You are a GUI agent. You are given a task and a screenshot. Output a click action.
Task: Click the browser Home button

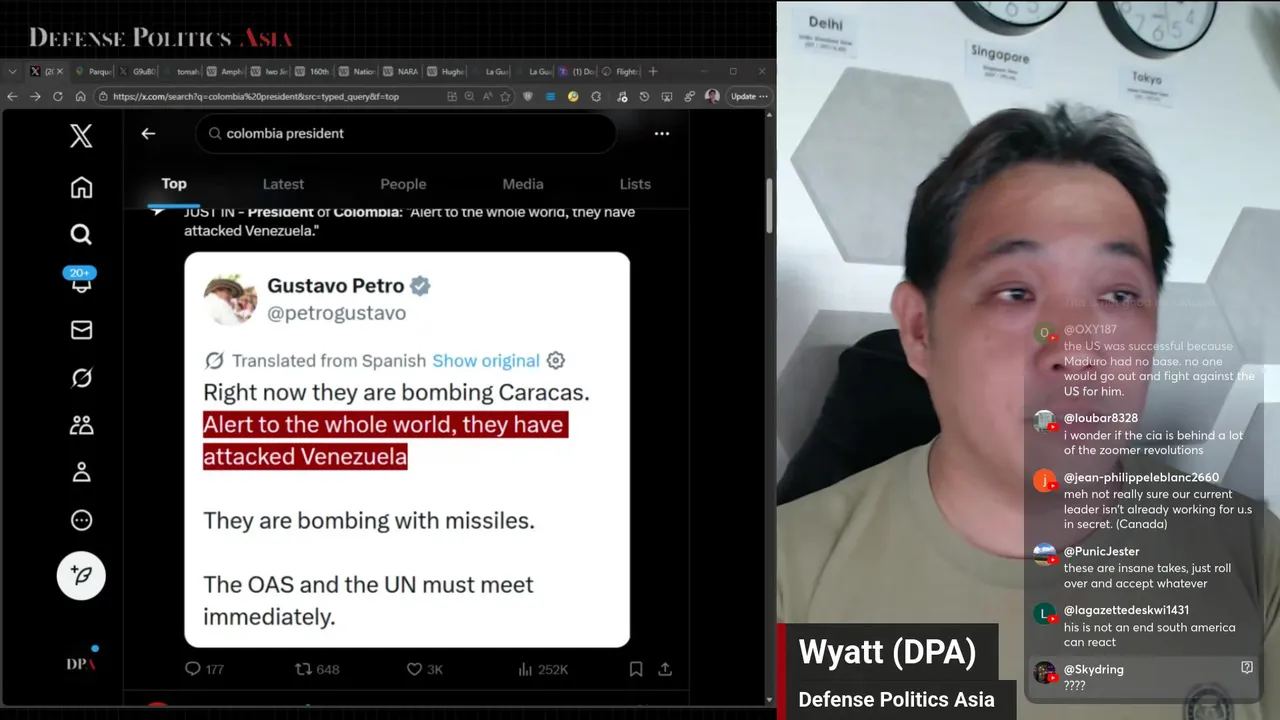click(x=81, y=97)
